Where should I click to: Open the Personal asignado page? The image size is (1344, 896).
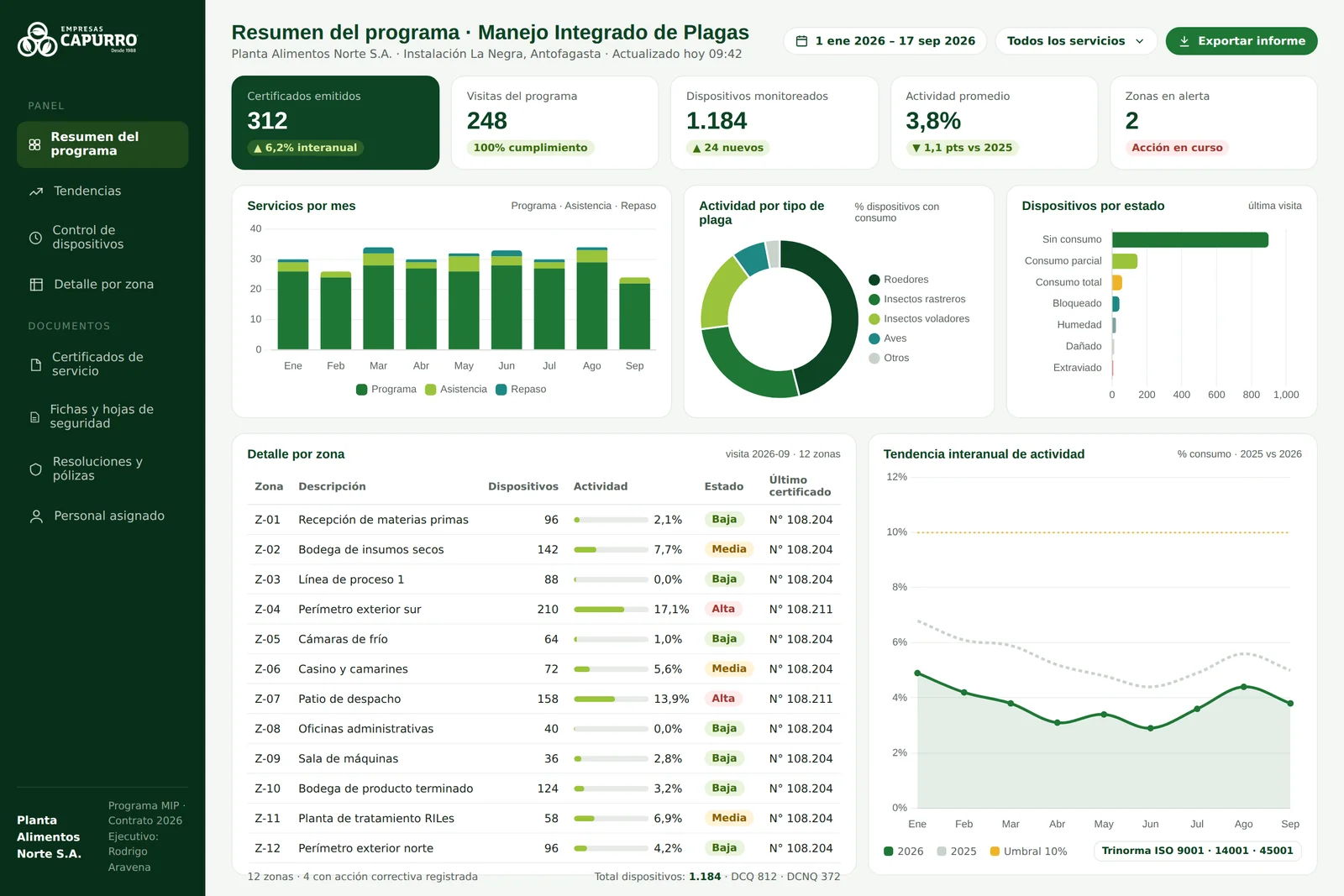pos(102,516)
